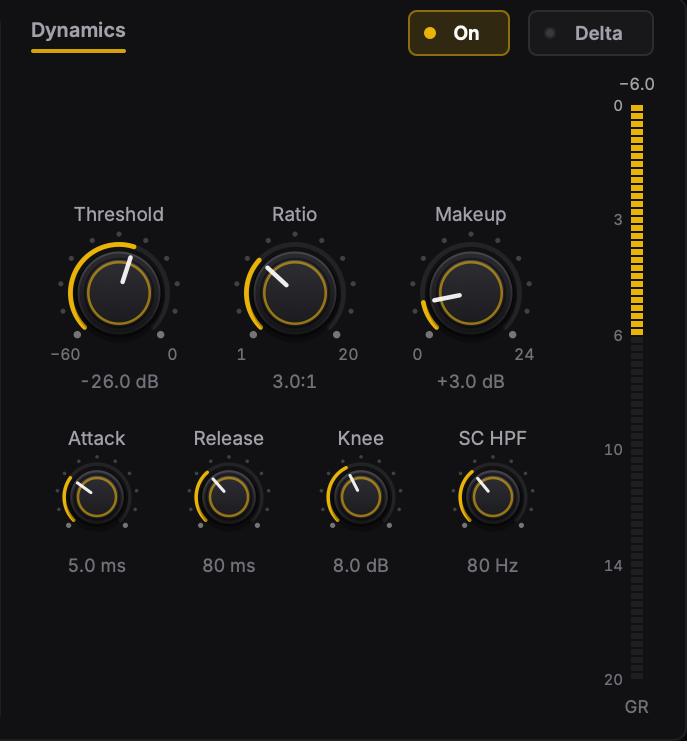The width and height of the screenshot is (687, 741).
Task: Click the SC HPF knob
Action: pos(493,497)
